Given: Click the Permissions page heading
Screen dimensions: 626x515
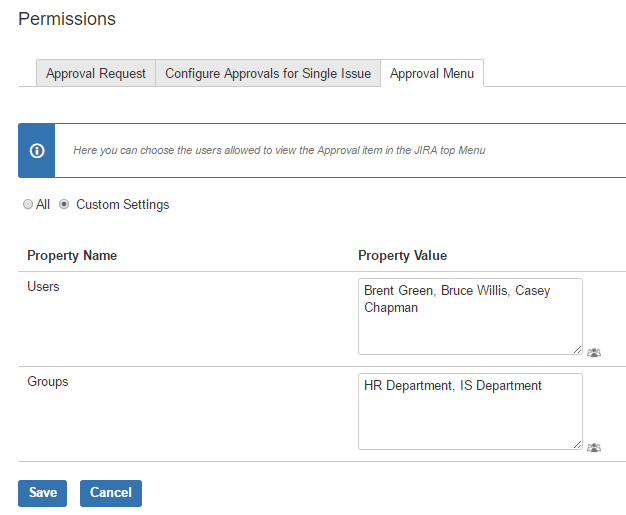Looking at the screenshot, I should 67,19.
